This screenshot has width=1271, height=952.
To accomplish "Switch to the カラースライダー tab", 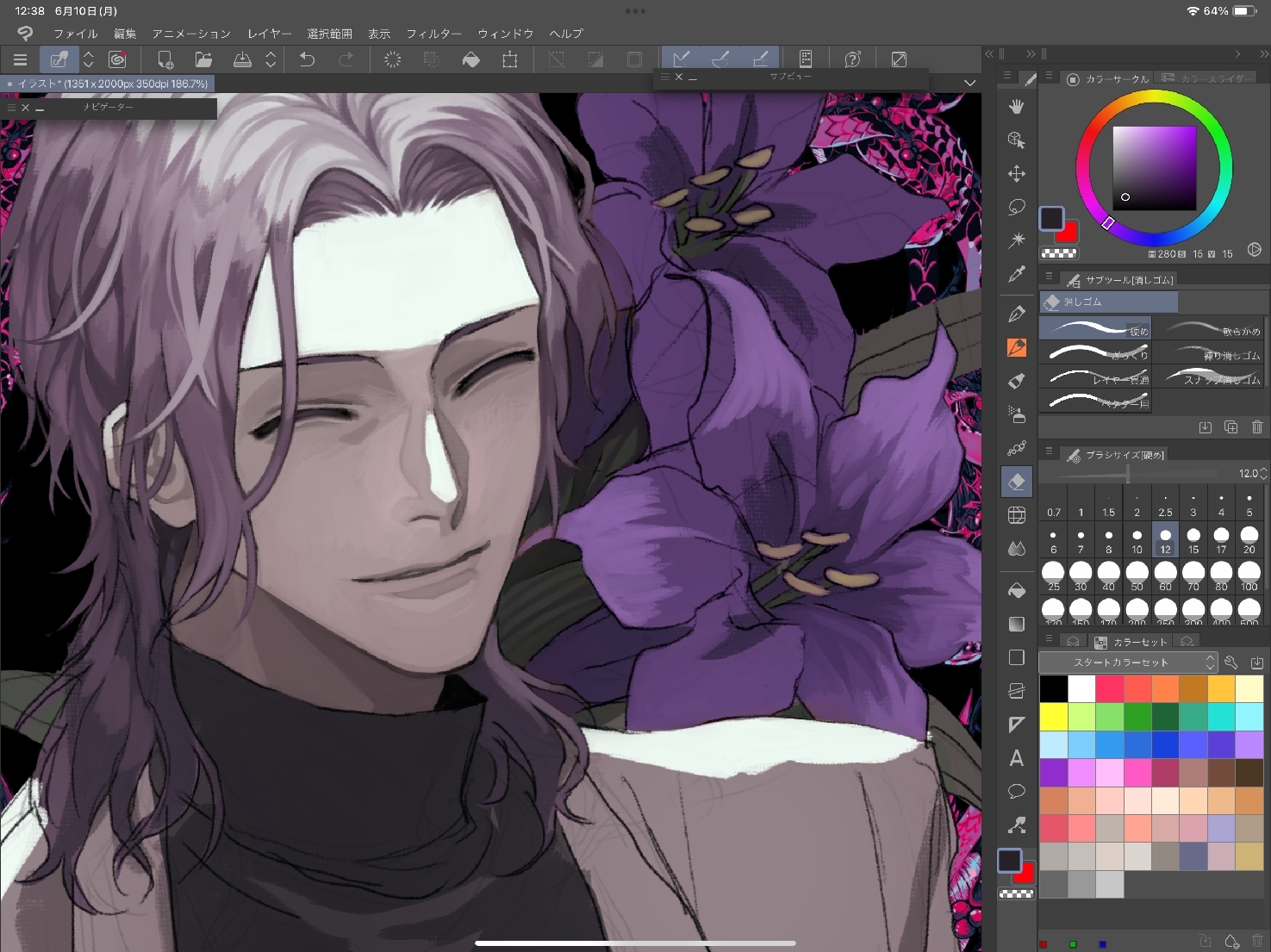I will click(x=1206, y=78).
